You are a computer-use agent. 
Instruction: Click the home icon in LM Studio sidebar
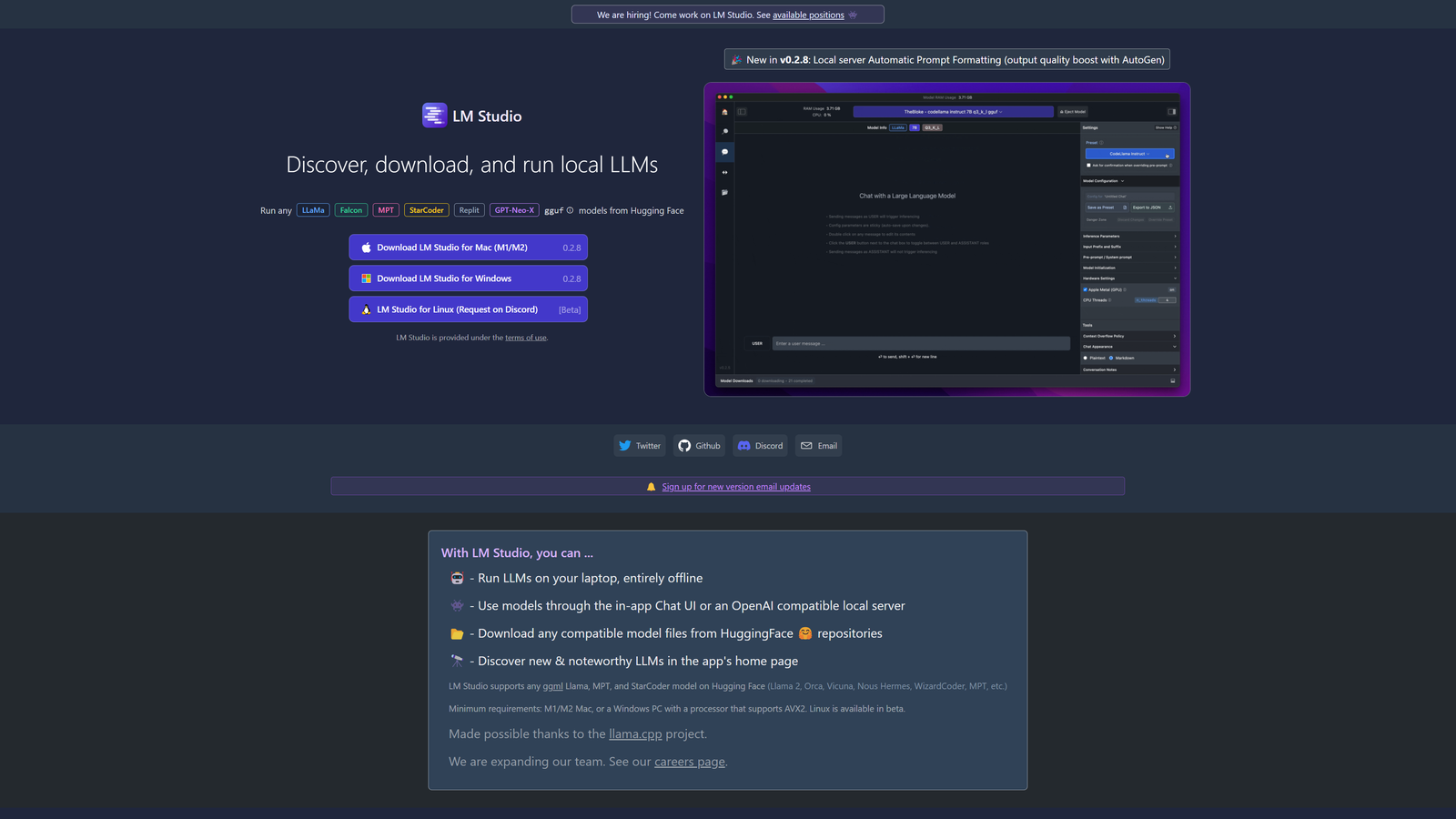(x=725, y=112)
